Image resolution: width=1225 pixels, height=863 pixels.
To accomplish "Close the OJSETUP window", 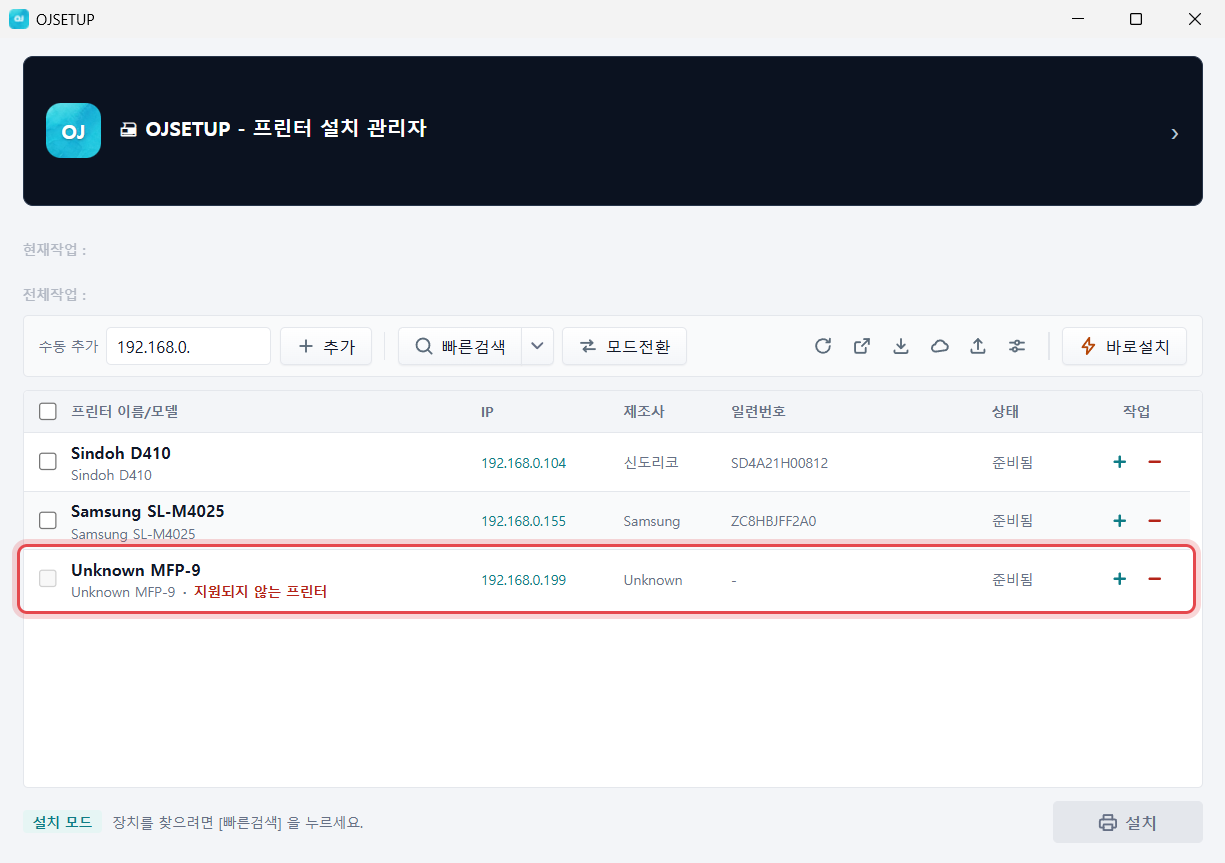I will (x=1195, y=19).
